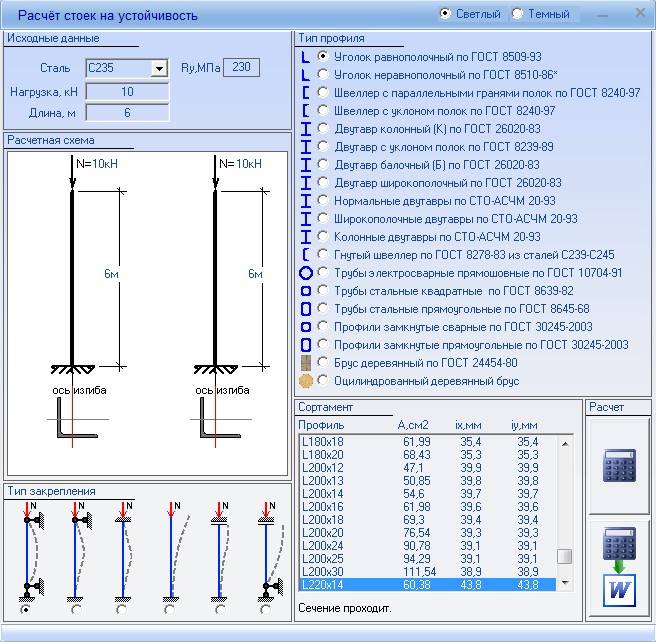
Task: Choose the pinned-pinned support radio button
Action: (x=26, y=609)
